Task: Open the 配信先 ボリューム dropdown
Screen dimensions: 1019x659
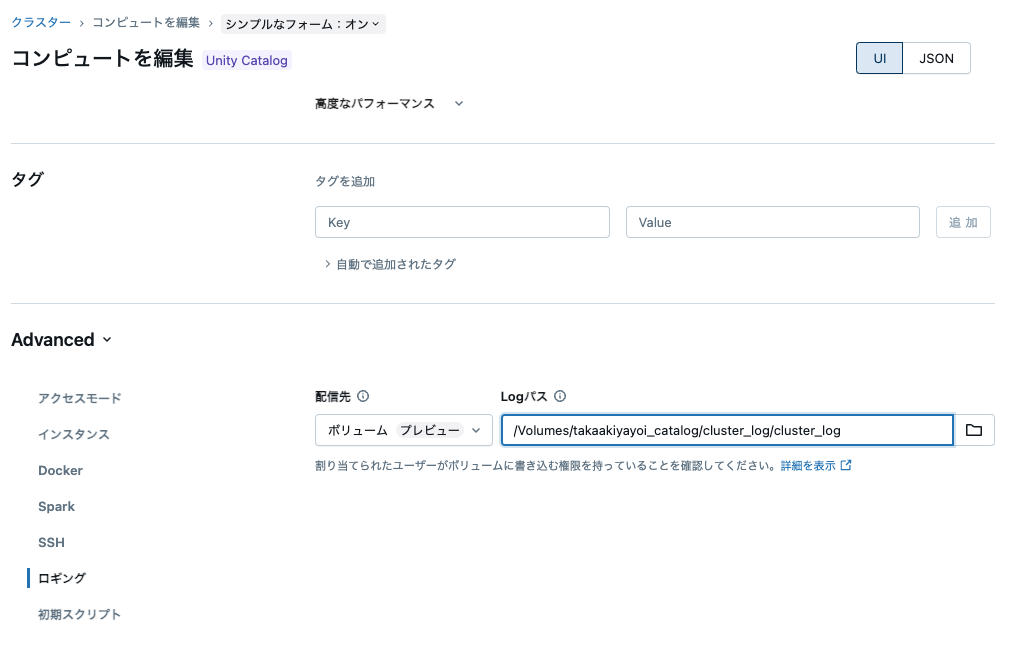Action: [x=403, y=430]
